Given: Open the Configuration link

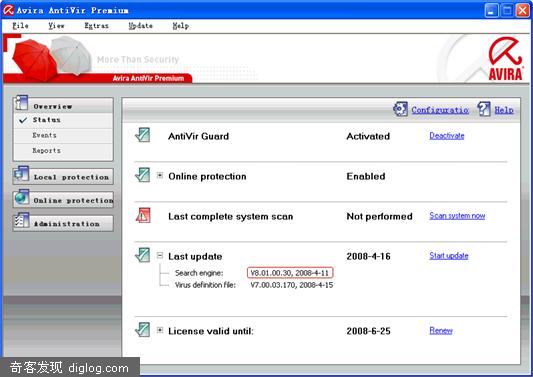Looking at the screenshot, I should [440, 110].
